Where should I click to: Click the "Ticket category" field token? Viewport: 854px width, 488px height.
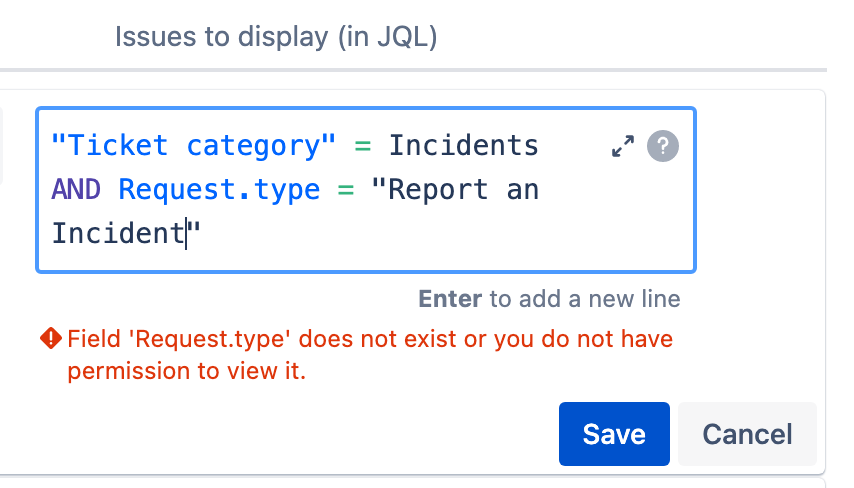click(193, 146)
